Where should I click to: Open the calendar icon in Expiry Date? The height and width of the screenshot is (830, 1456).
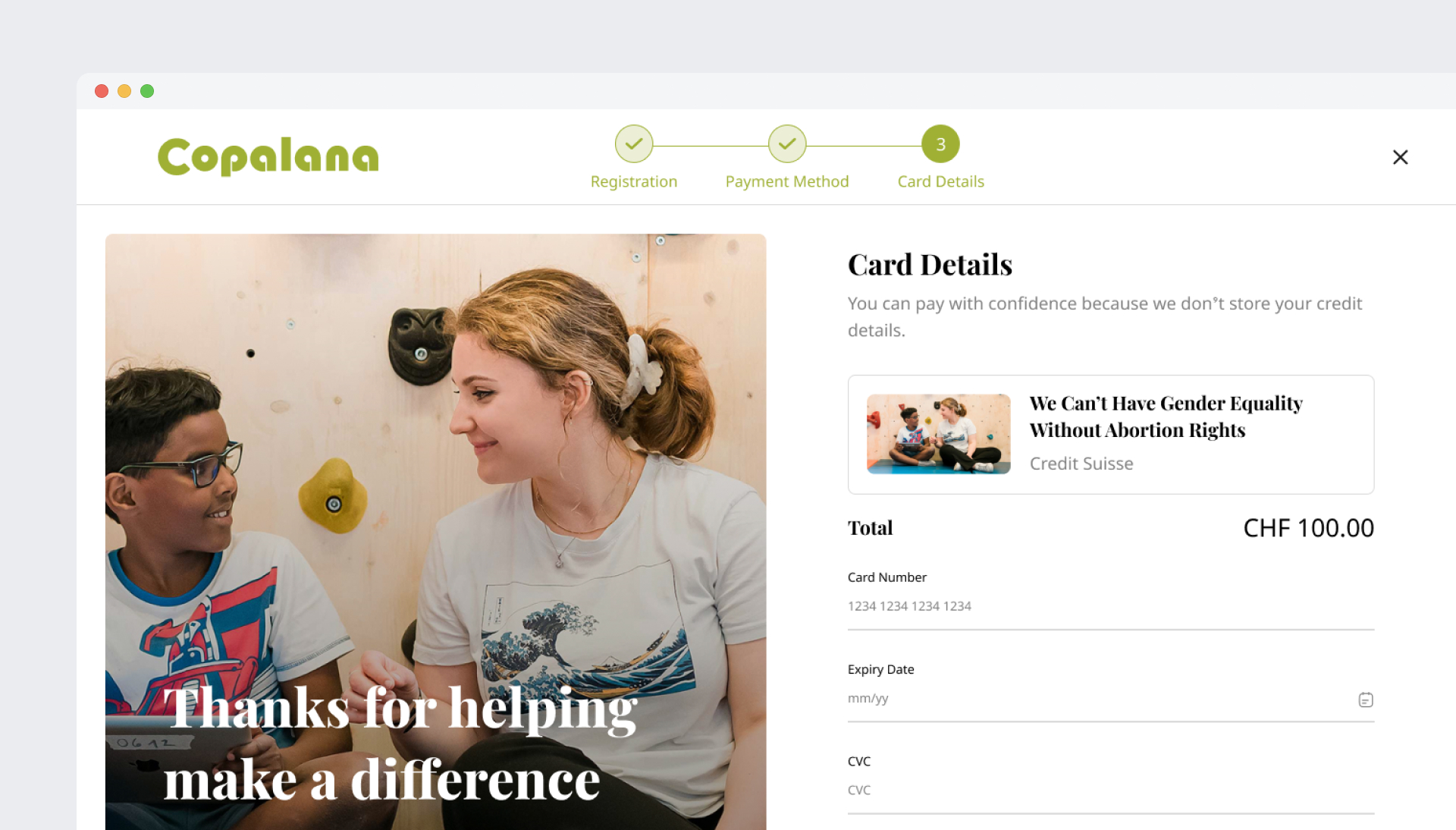pyautogui.click(x=1366, y=700)
